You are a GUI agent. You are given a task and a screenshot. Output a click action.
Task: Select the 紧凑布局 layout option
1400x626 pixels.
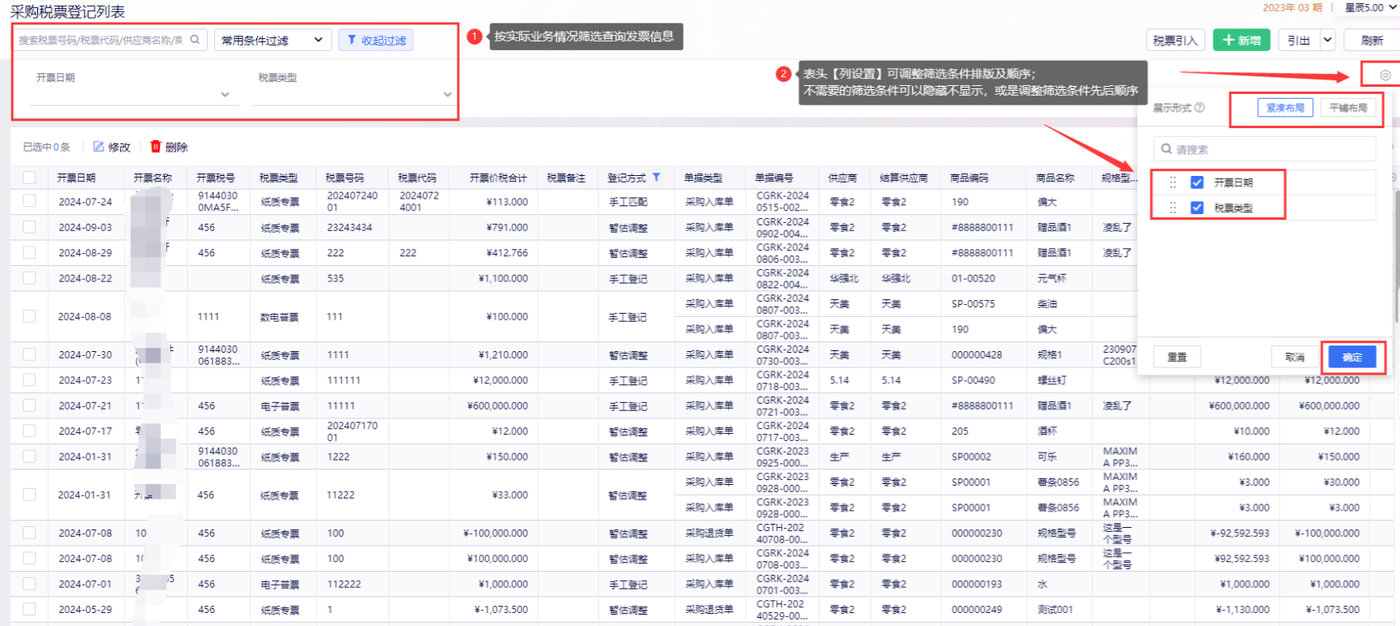(1285, 108)
